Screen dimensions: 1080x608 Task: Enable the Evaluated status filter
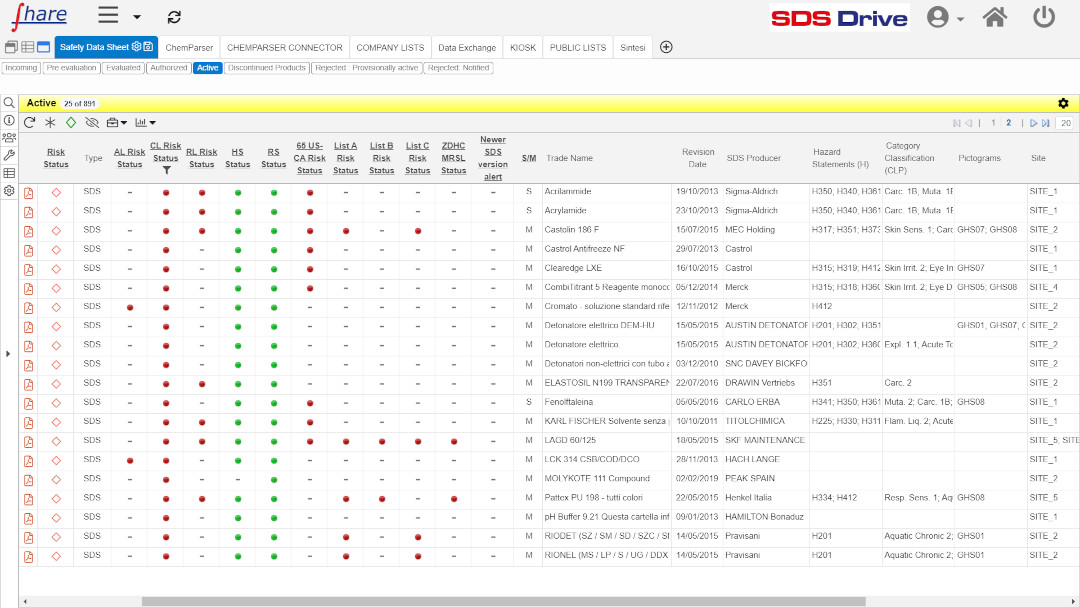pos(125,68)
